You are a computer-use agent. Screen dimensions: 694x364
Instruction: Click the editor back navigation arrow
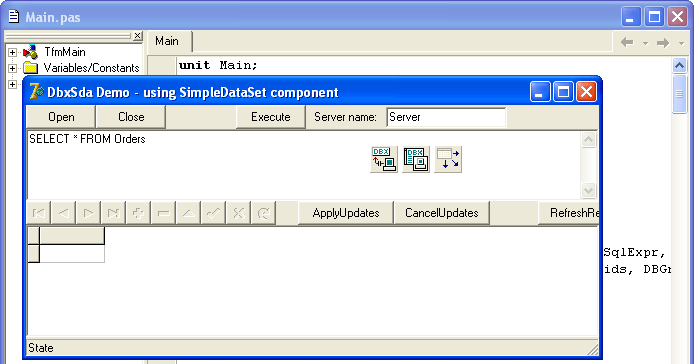coord(627,43)
